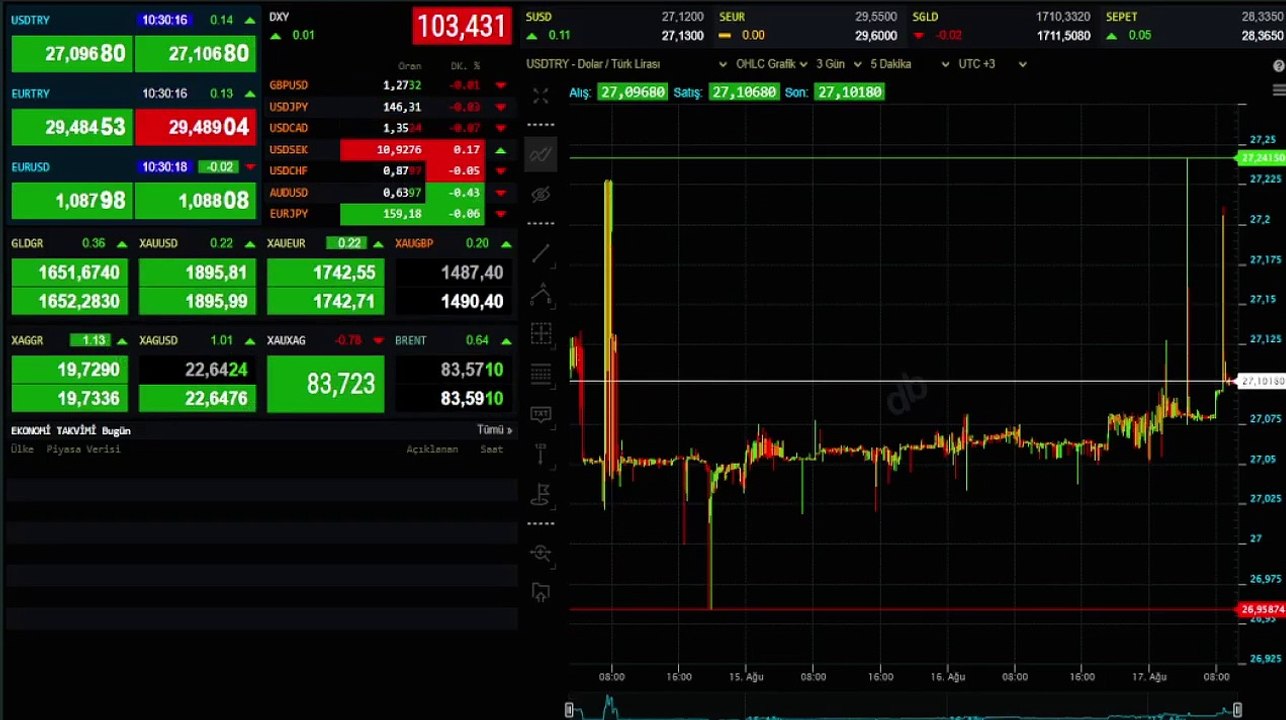Select the flag marker tool
The width and height of the screenshot is (1286, 720).
pyautogui.click(x=541, y=494)
